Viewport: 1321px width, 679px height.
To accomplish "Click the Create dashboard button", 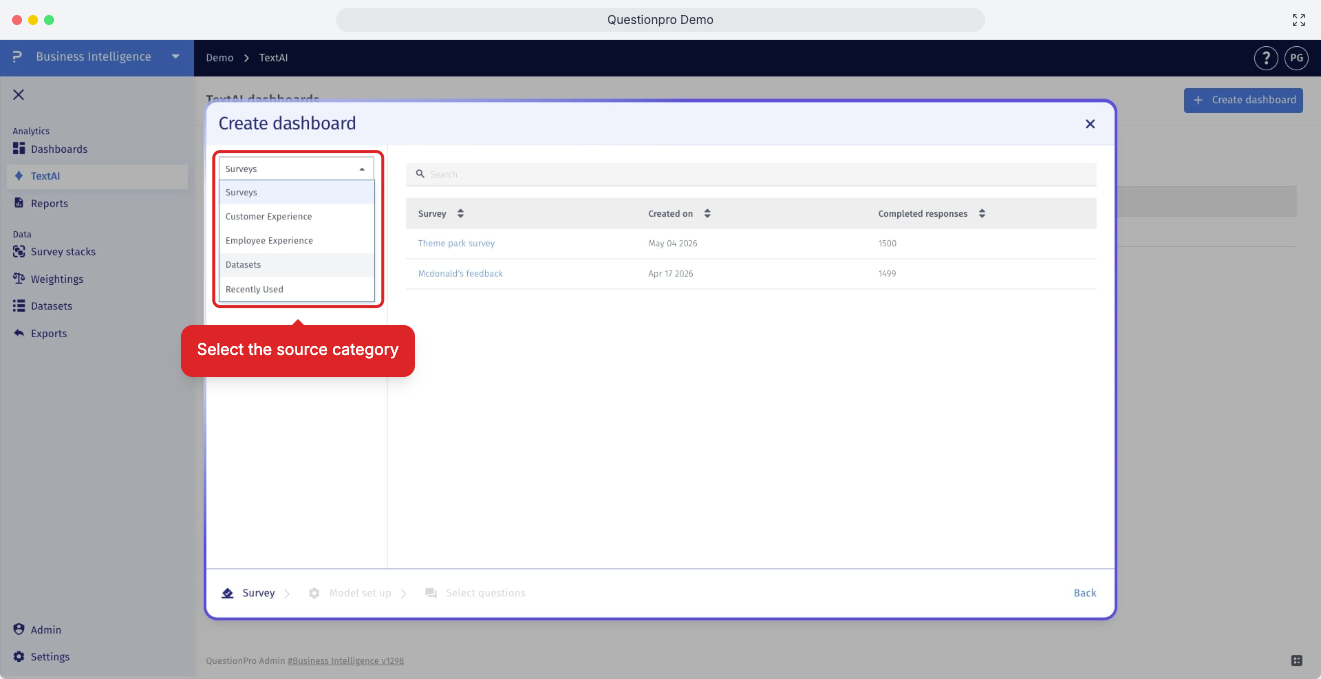I will tap(1243, 100).
